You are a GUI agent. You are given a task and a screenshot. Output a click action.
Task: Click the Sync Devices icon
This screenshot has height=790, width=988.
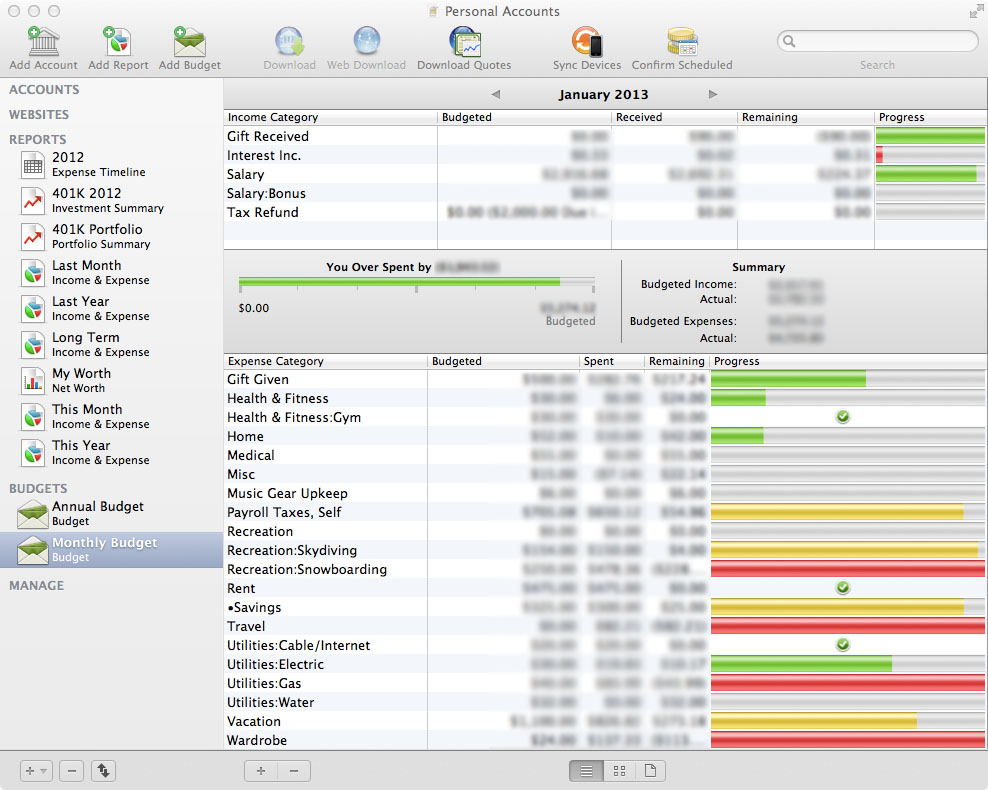(587, 43)
